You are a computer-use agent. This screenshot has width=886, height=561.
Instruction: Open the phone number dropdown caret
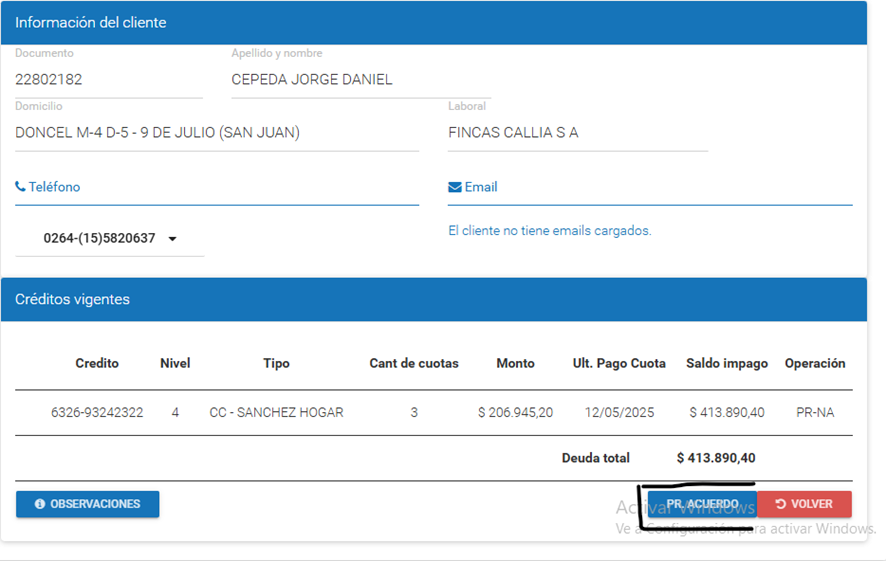point(172,239)
